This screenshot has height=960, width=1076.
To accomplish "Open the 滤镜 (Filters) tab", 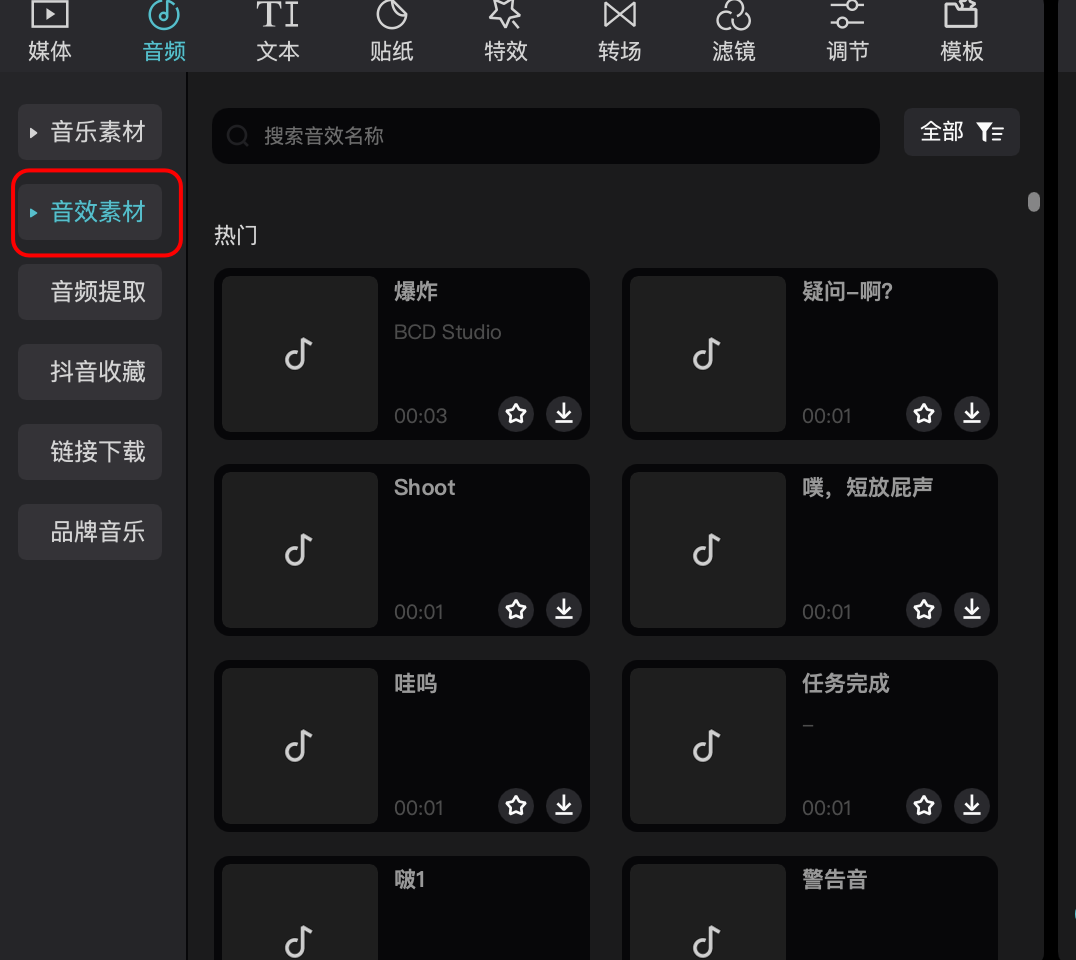I will pos(734,33).
